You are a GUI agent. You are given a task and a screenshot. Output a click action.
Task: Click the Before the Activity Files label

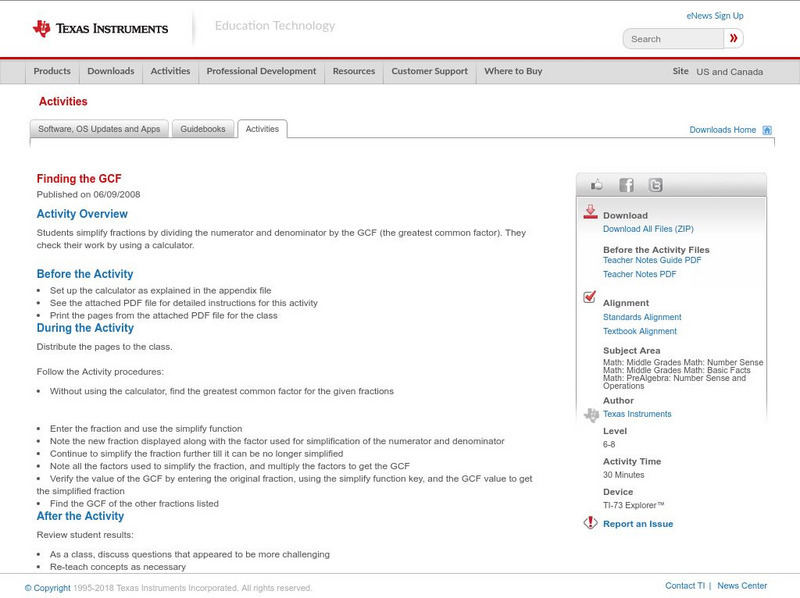coord(656,250)
